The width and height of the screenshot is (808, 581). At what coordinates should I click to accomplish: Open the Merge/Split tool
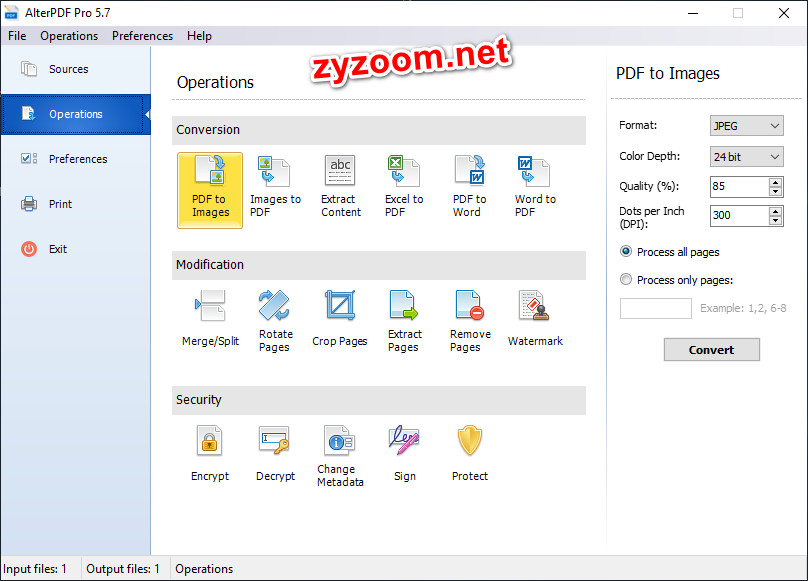click(210, 319)
